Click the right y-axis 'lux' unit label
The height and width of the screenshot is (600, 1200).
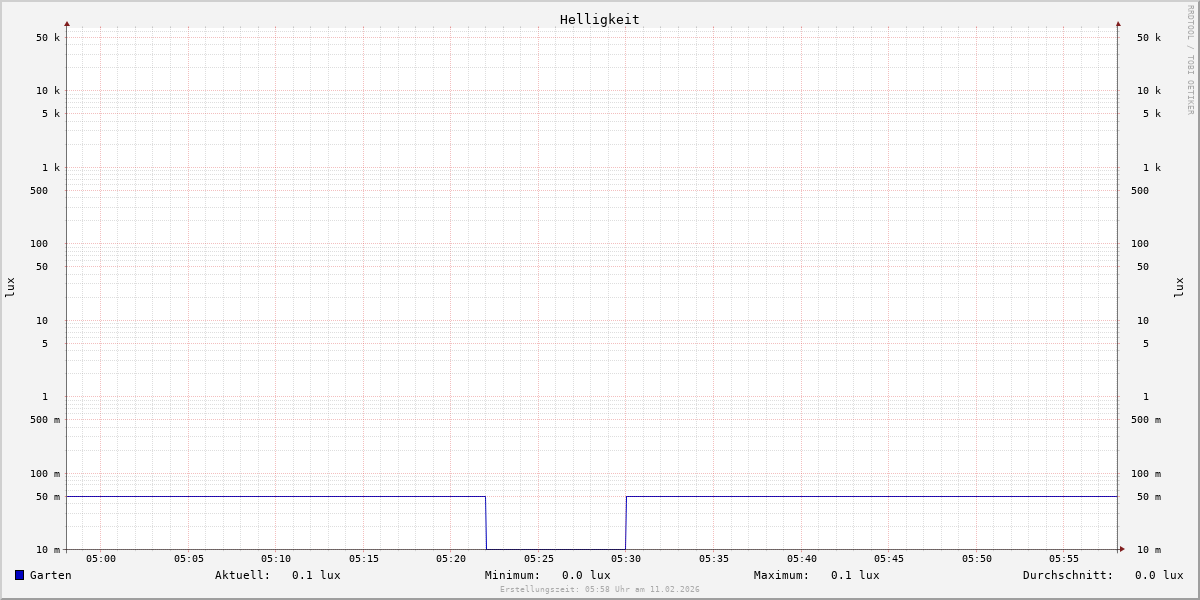click(1179, 287)
